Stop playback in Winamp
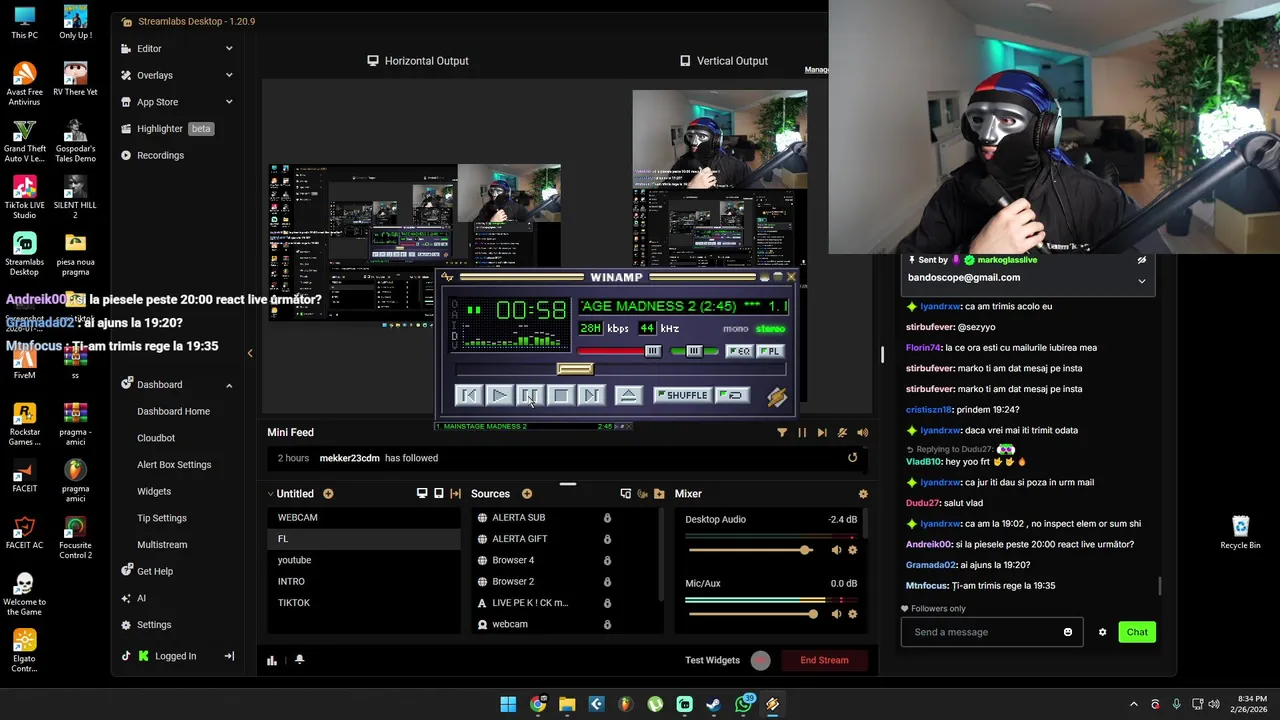Image resolution: width=1280 pixels, height=720 pixels. pos(561,396)
